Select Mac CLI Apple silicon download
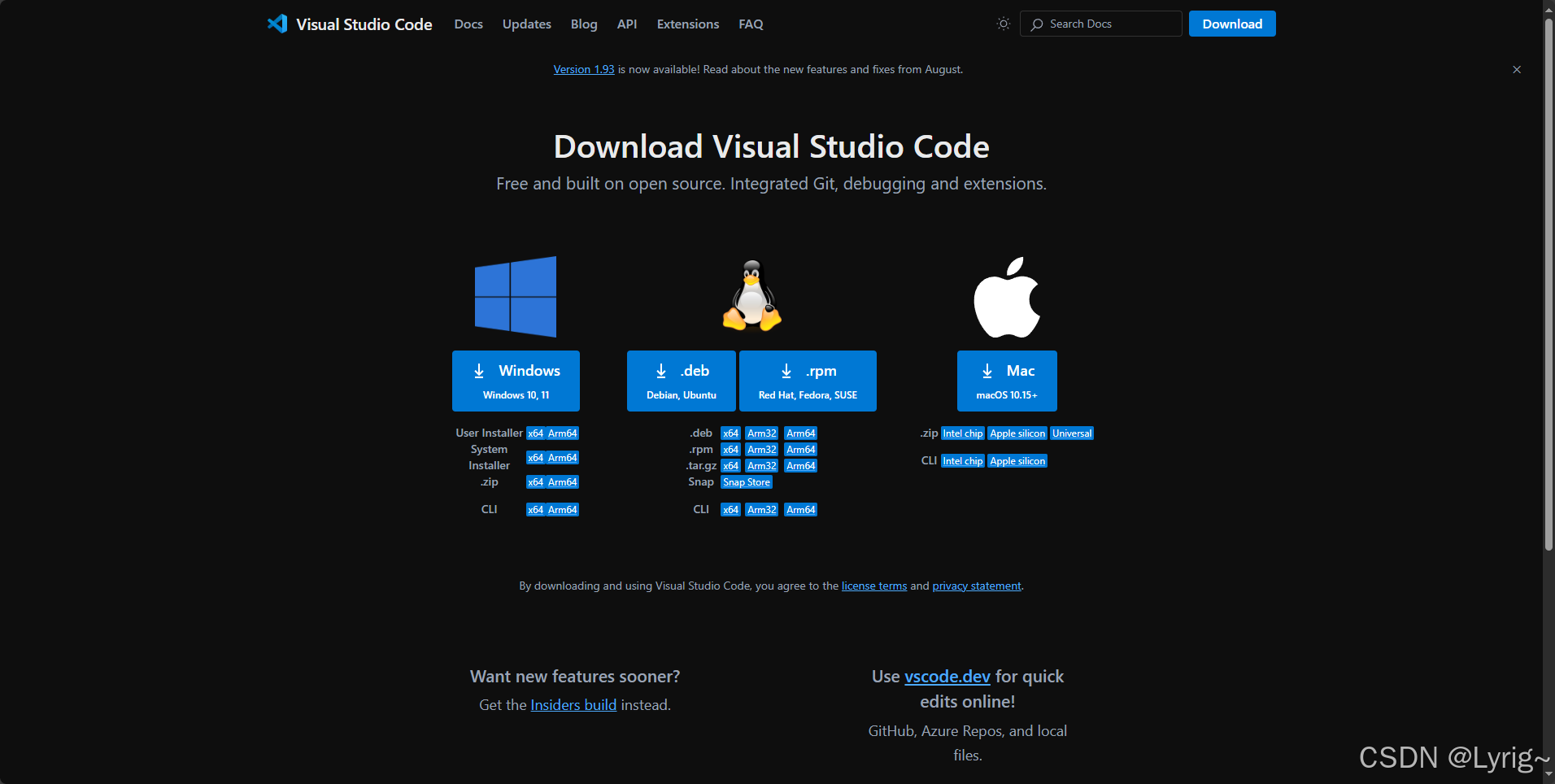Viewport: 1555px width, 784px height. click(x=1017, y=461)
